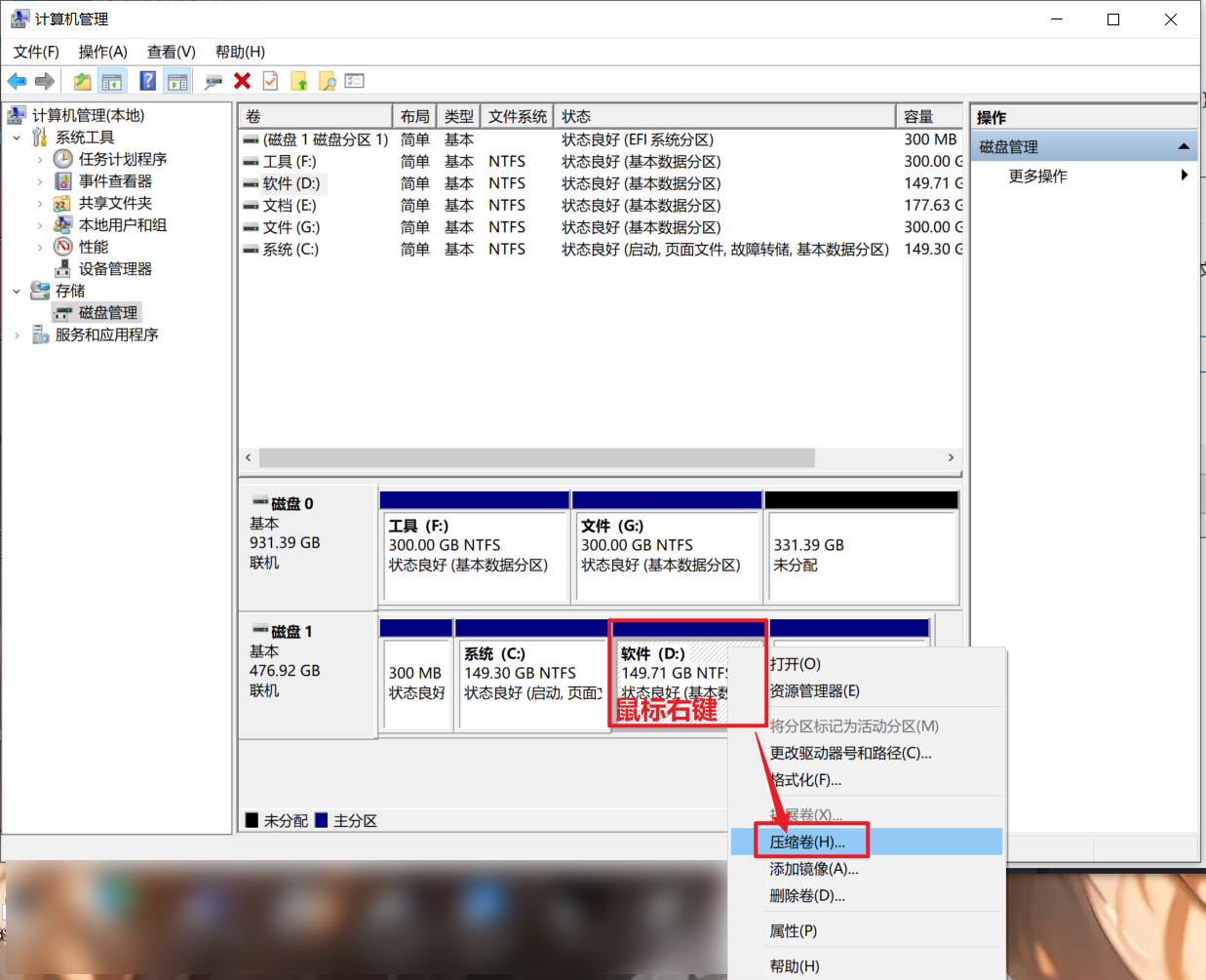The image size is (1206, 980).
Task: Click the Show/Hide Action Pane icon
Action: pyautogui.click(x=177, y=81)
